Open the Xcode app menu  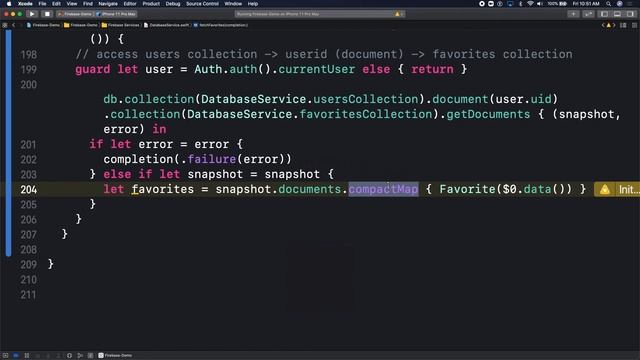(x=25, y=4)
